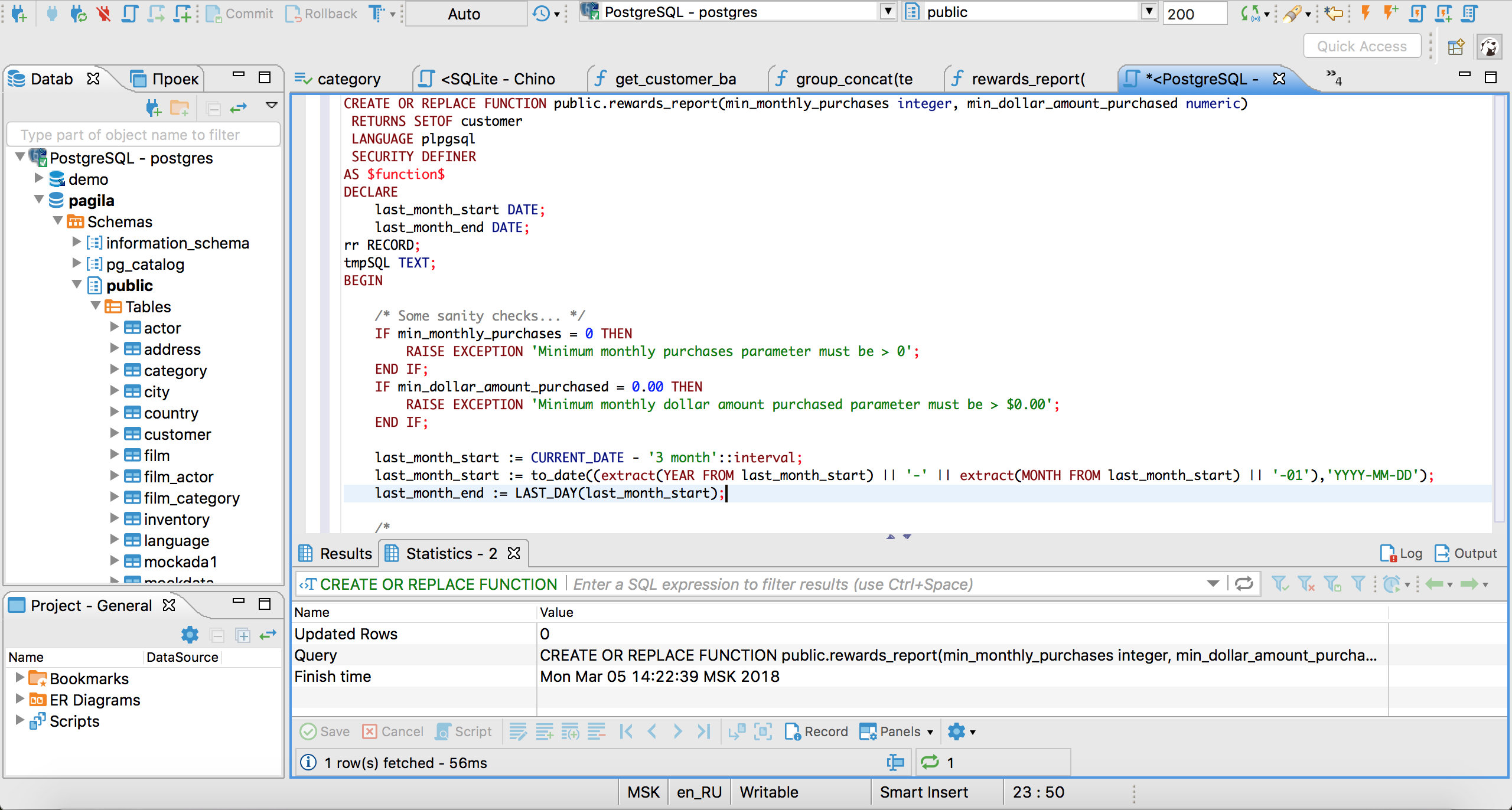The image size is (1512, 810).
Task: Select the Auto transaction mode dropdown
Action: click(463, 14)
